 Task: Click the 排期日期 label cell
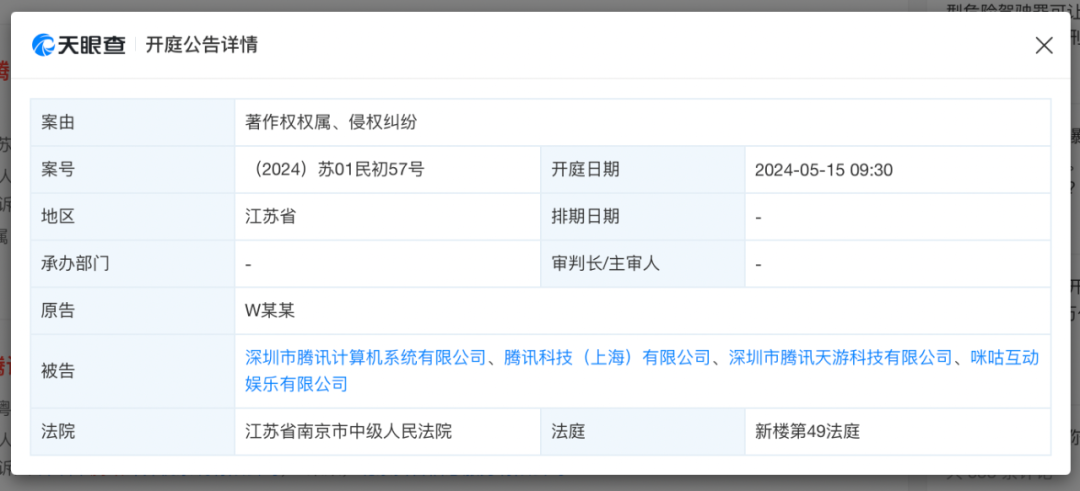point(643,216)
